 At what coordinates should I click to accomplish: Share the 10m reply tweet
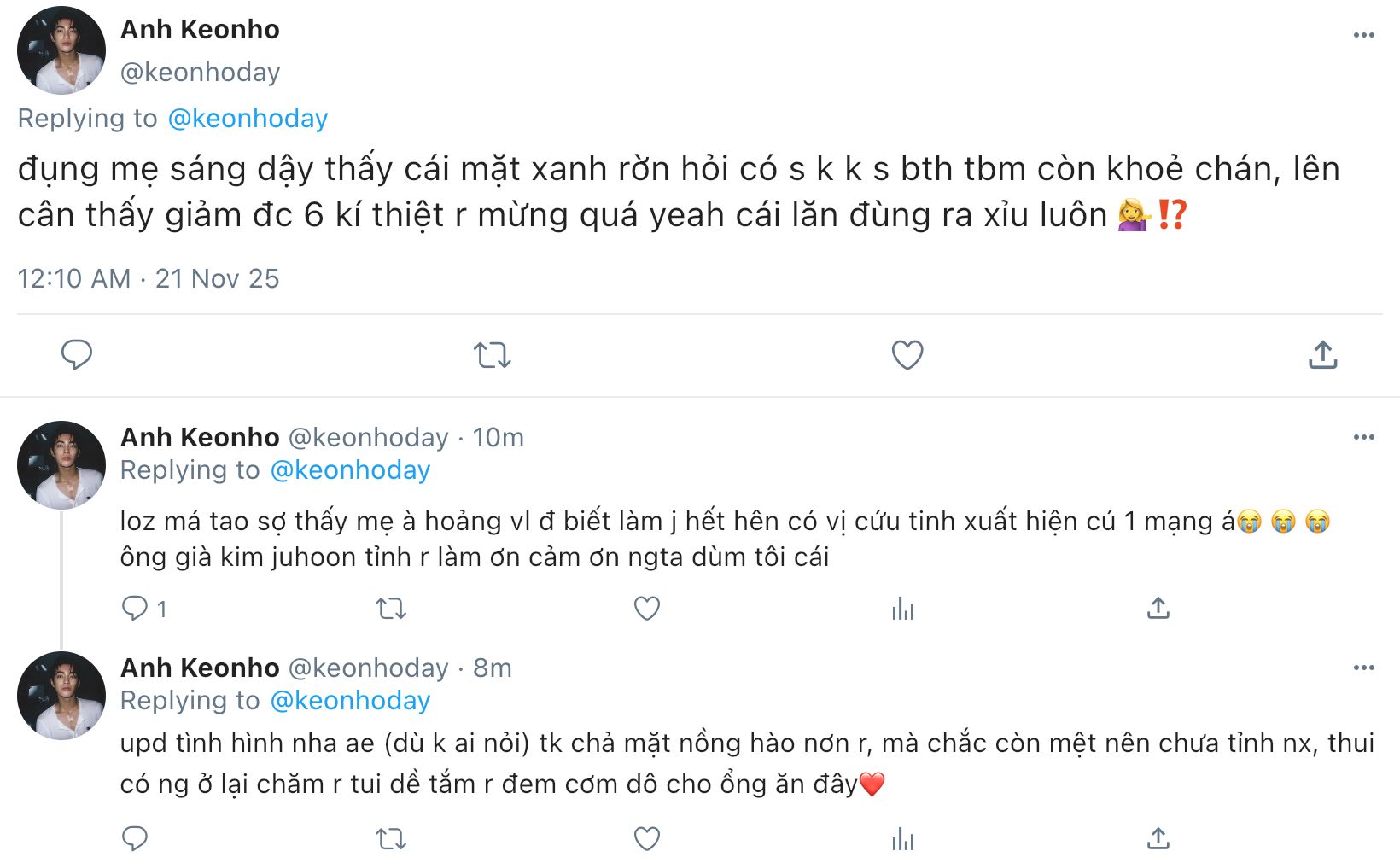(1158, 608)
